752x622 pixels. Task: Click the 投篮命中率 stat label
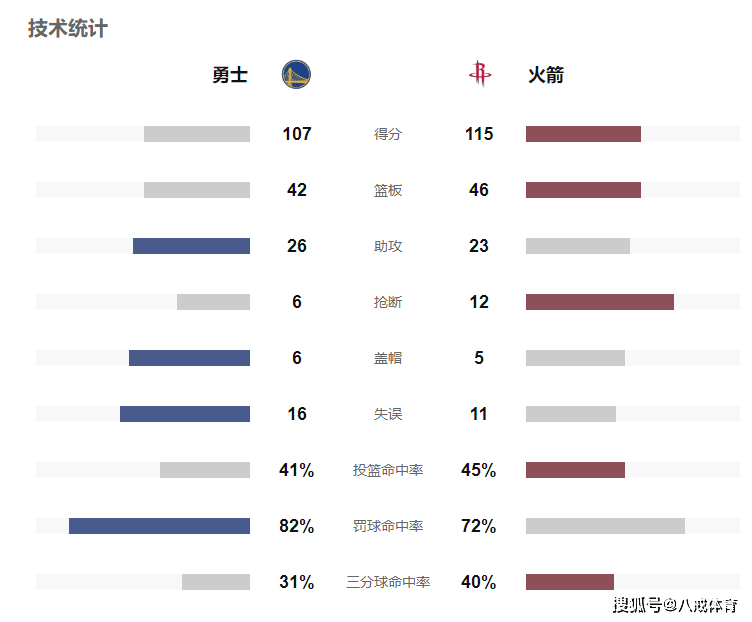[x=388, y=470]
